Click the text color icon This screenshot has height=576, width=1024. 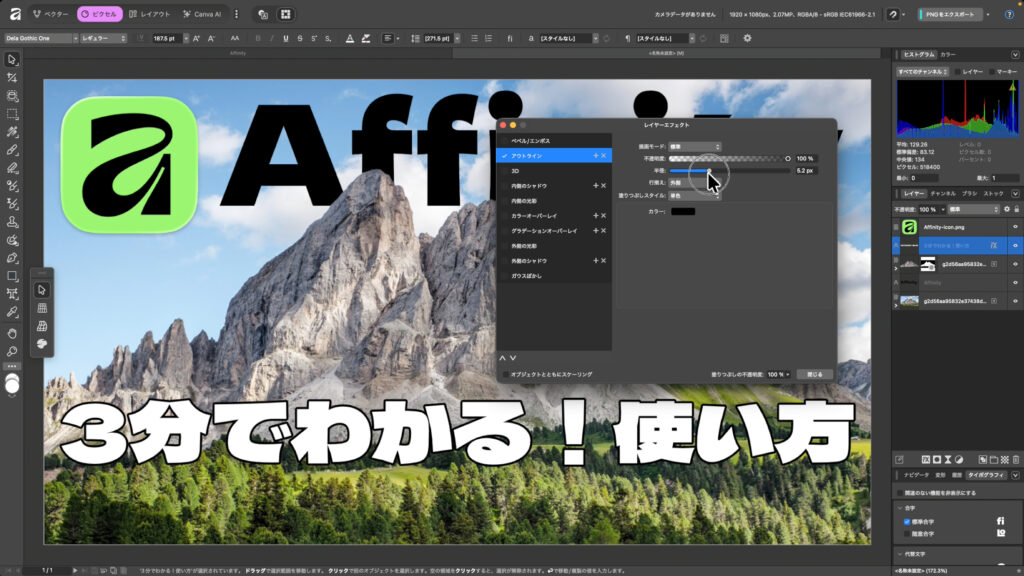350,38
